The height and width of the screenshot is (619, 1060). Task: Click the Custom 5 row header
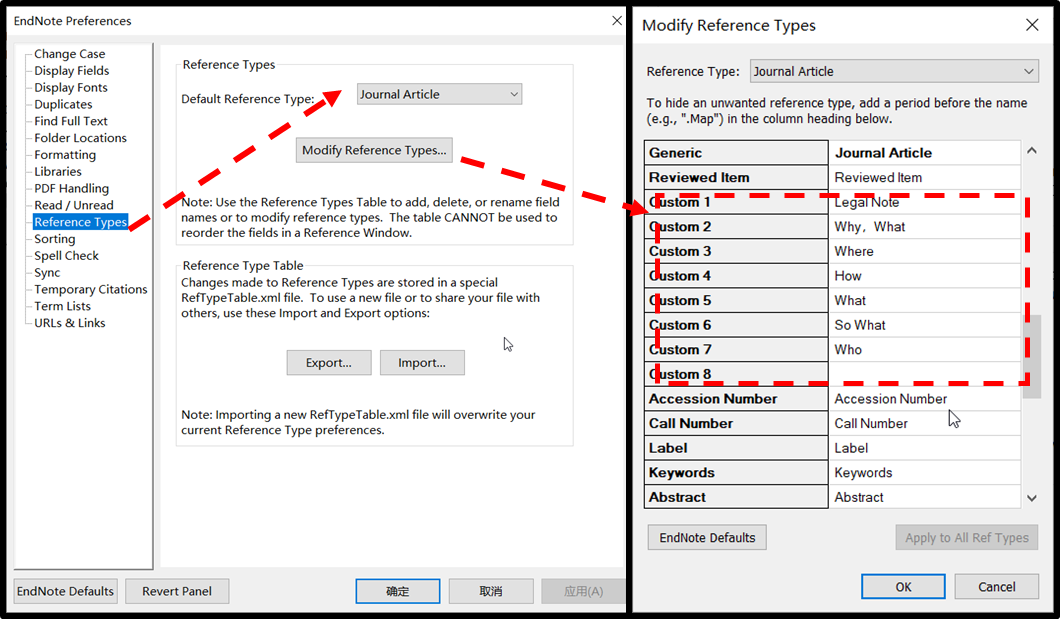tap(736, 300)
